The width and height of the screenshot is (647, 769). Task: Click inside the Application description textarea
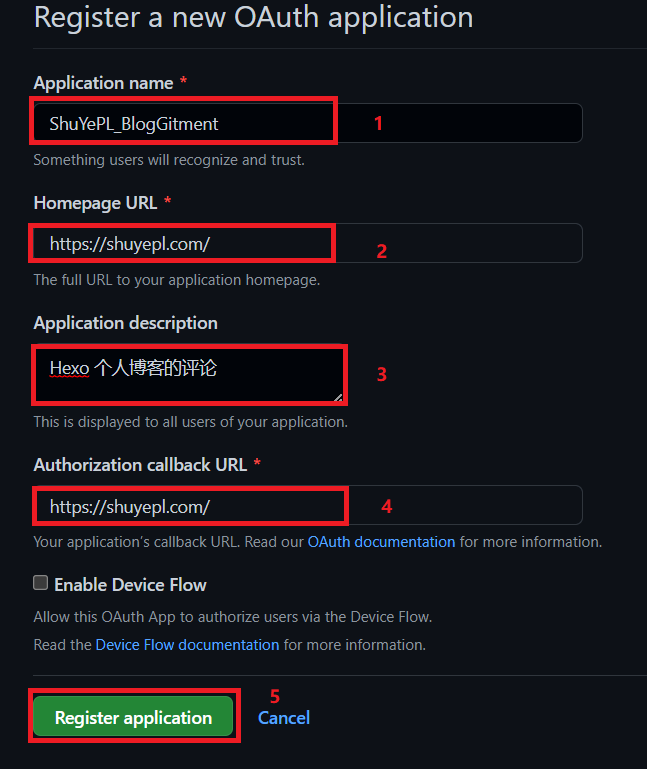(x=190, y=374)
